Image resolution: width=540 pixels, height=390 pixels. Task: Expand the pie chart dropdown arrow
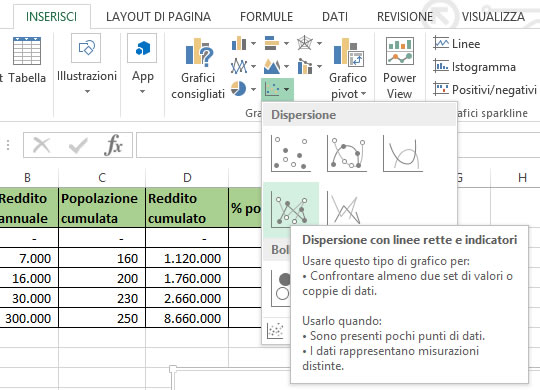[x=253, y=89]
